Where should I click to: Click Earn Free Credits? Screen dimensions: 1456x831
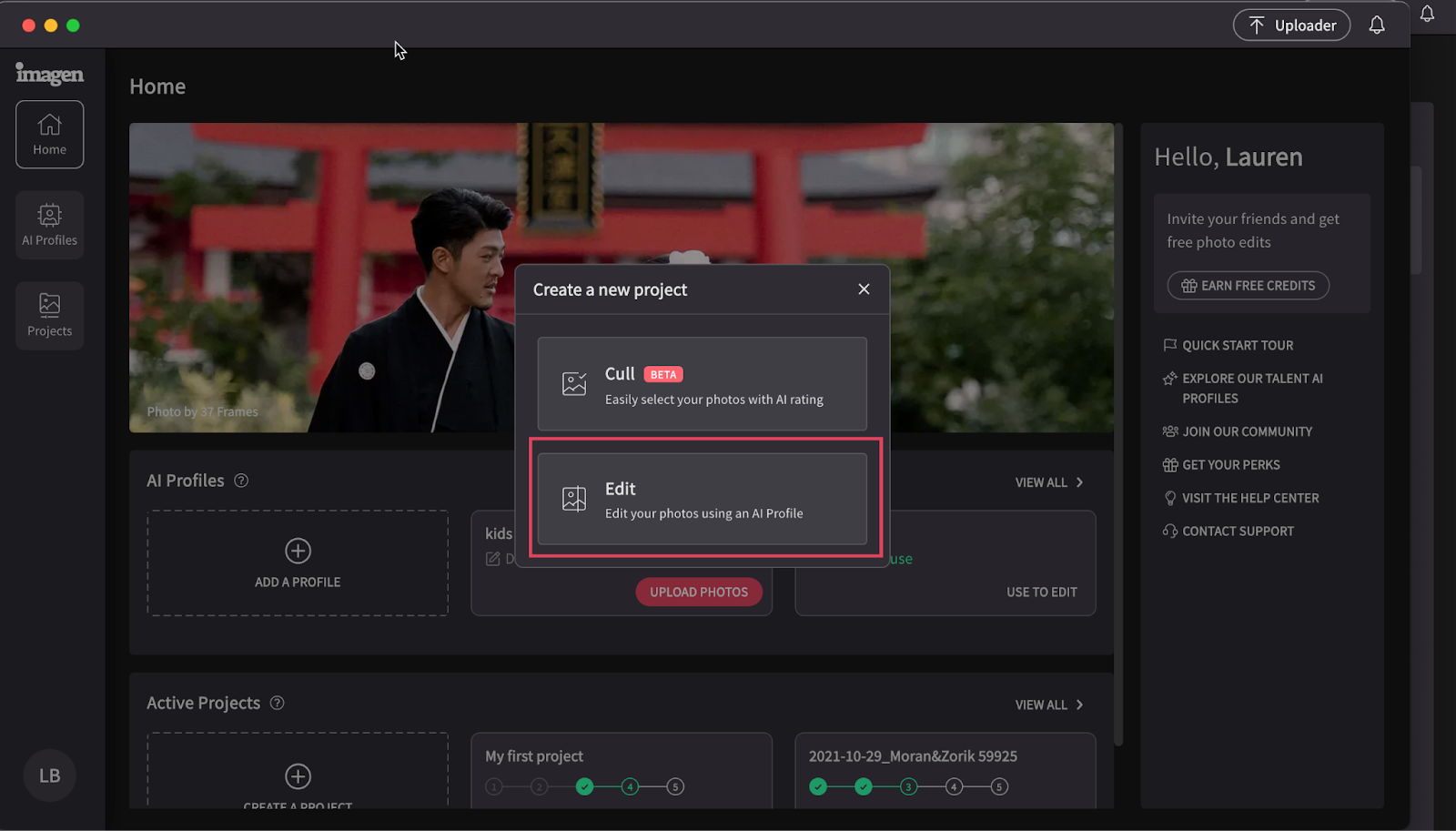1248,286
